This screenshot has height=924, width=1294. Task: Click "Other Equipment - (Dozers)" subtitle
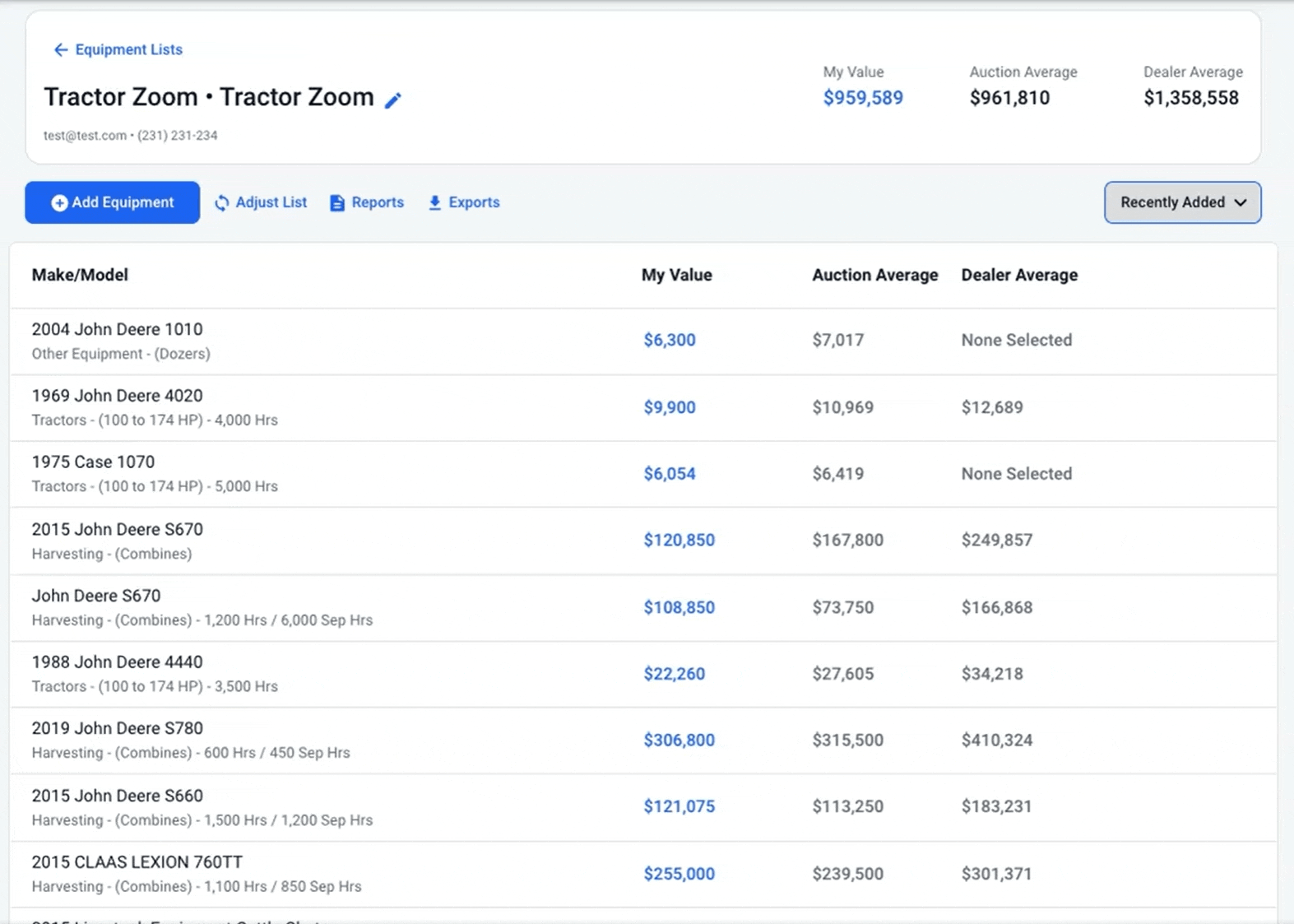(121, 354)
